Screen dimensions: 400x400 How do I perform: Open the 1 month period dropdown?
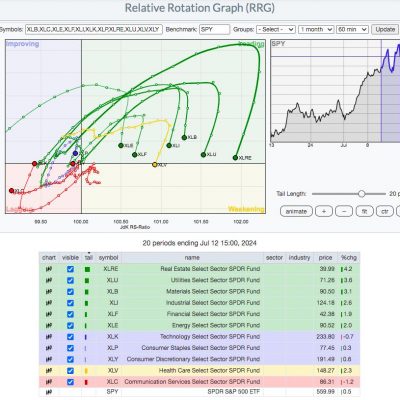click(x=316, y=29)
